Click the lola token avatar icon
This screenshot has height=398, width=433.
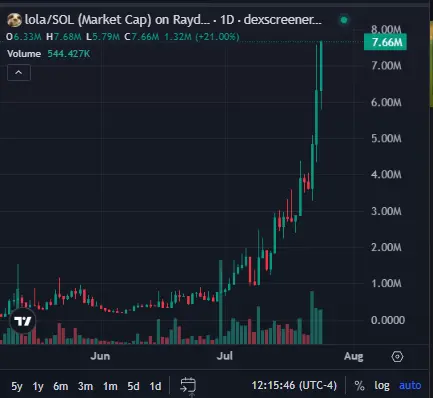point(14,20)
